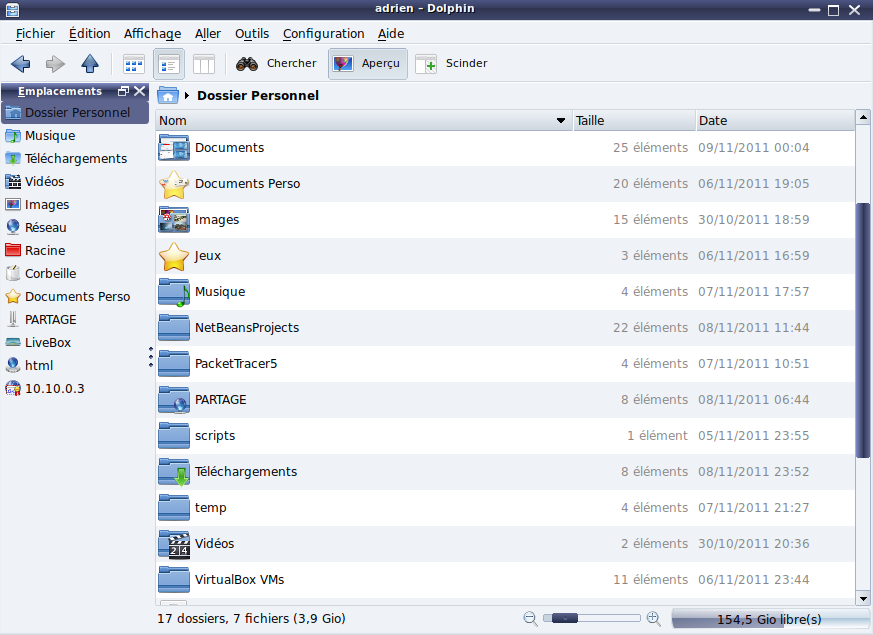Open the Fichier menu
Screen dimensions: 873x635
[35, 34]
